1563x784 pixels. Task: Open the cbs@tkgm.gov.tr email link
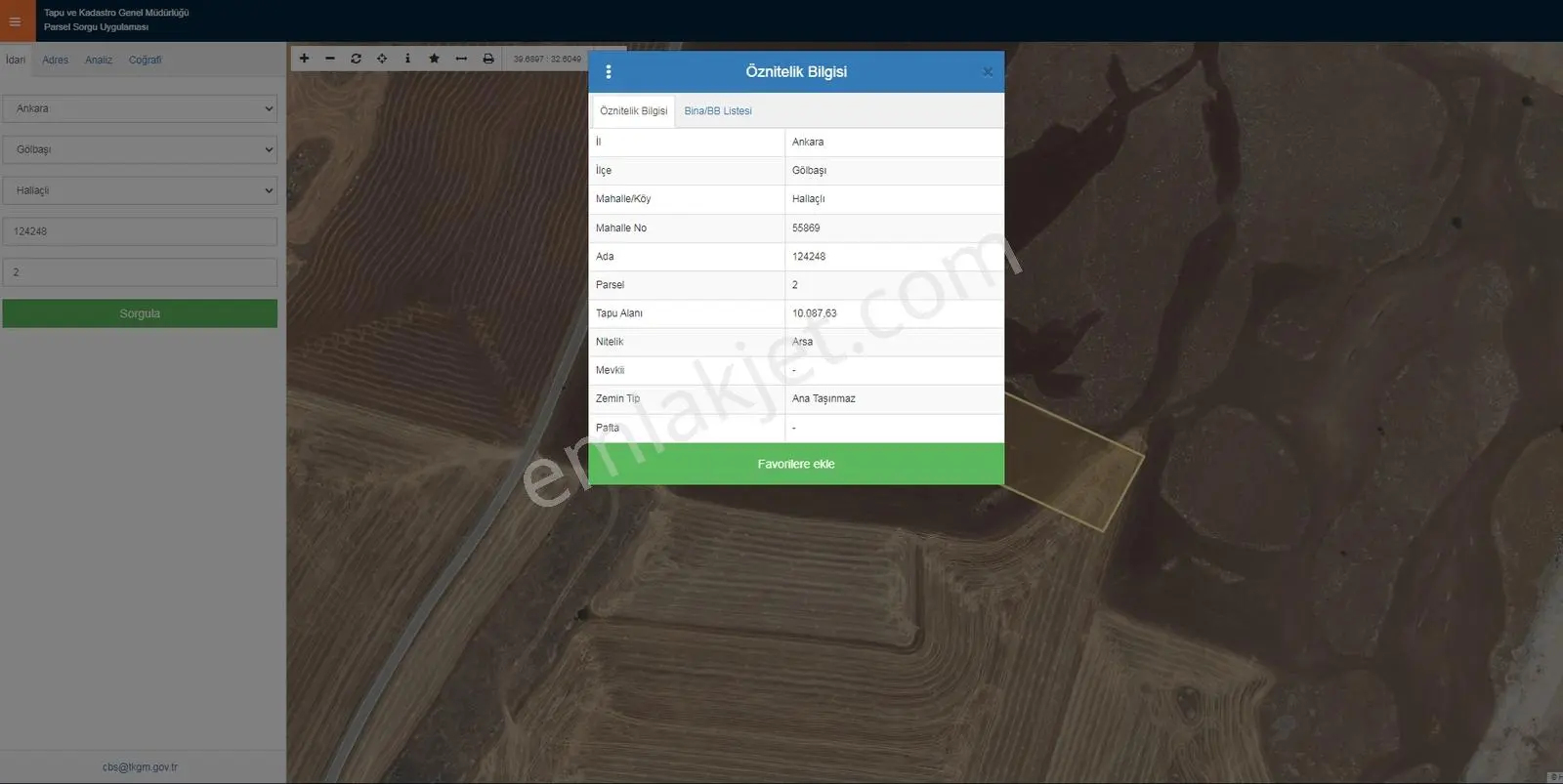point(140,767)
